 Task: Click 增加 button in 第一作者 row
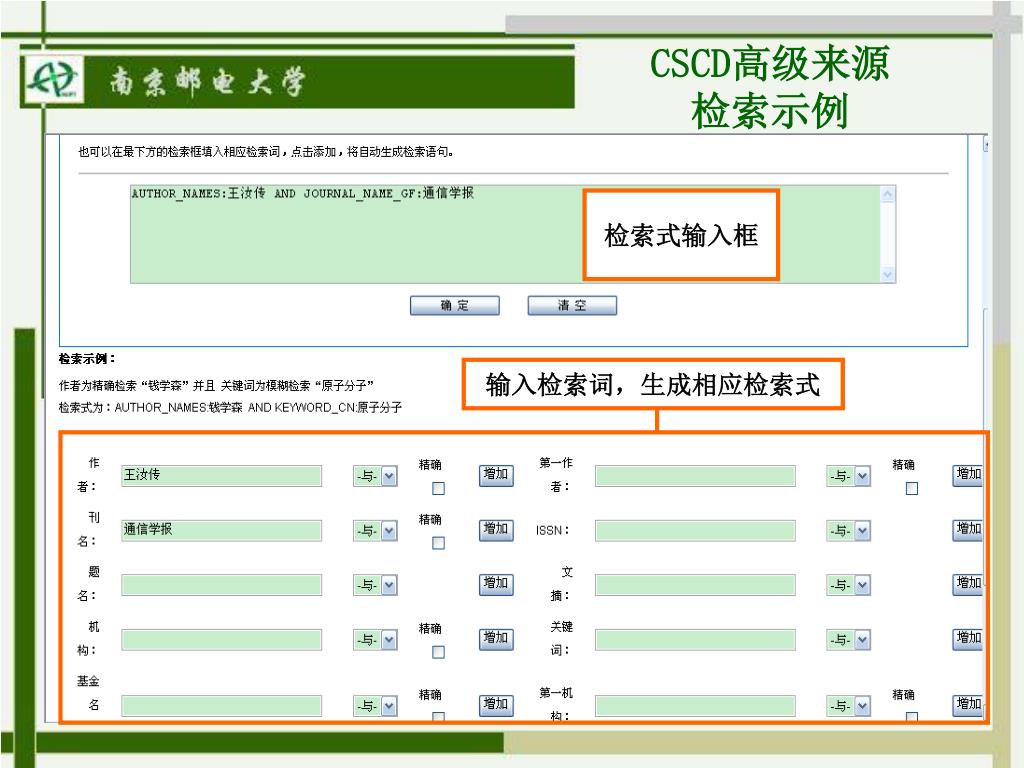coord(968,475)
